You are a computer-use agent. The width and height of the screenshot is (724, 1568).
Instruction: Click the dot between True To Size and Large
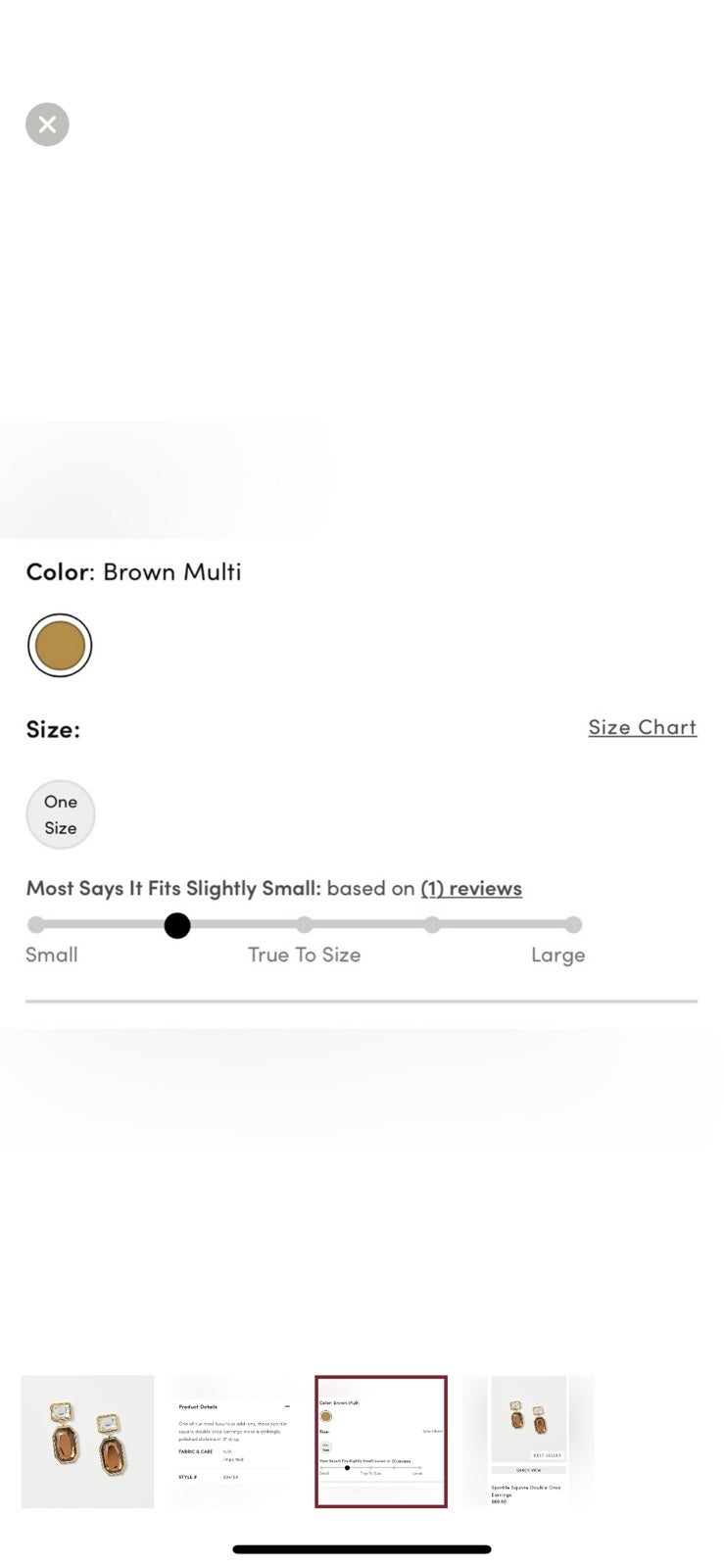[x=432, y=924]
